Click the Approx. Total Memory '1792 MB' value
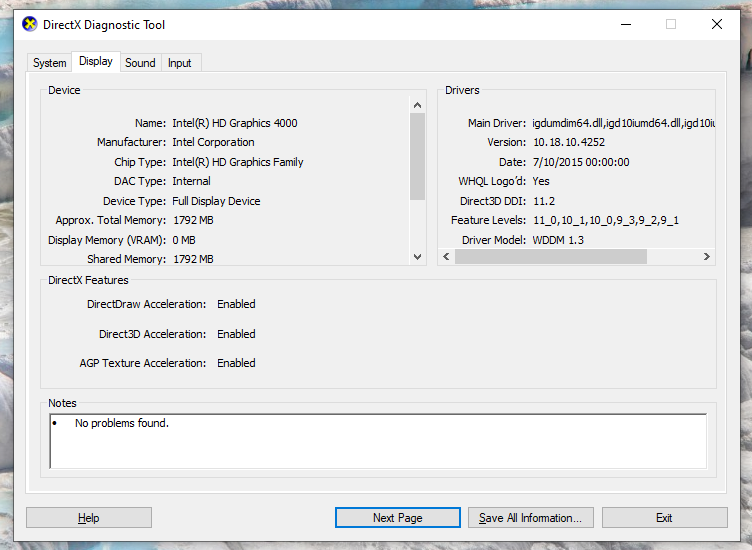The height and width of the screenshot is (550, 752). click(x=193, y=220)
